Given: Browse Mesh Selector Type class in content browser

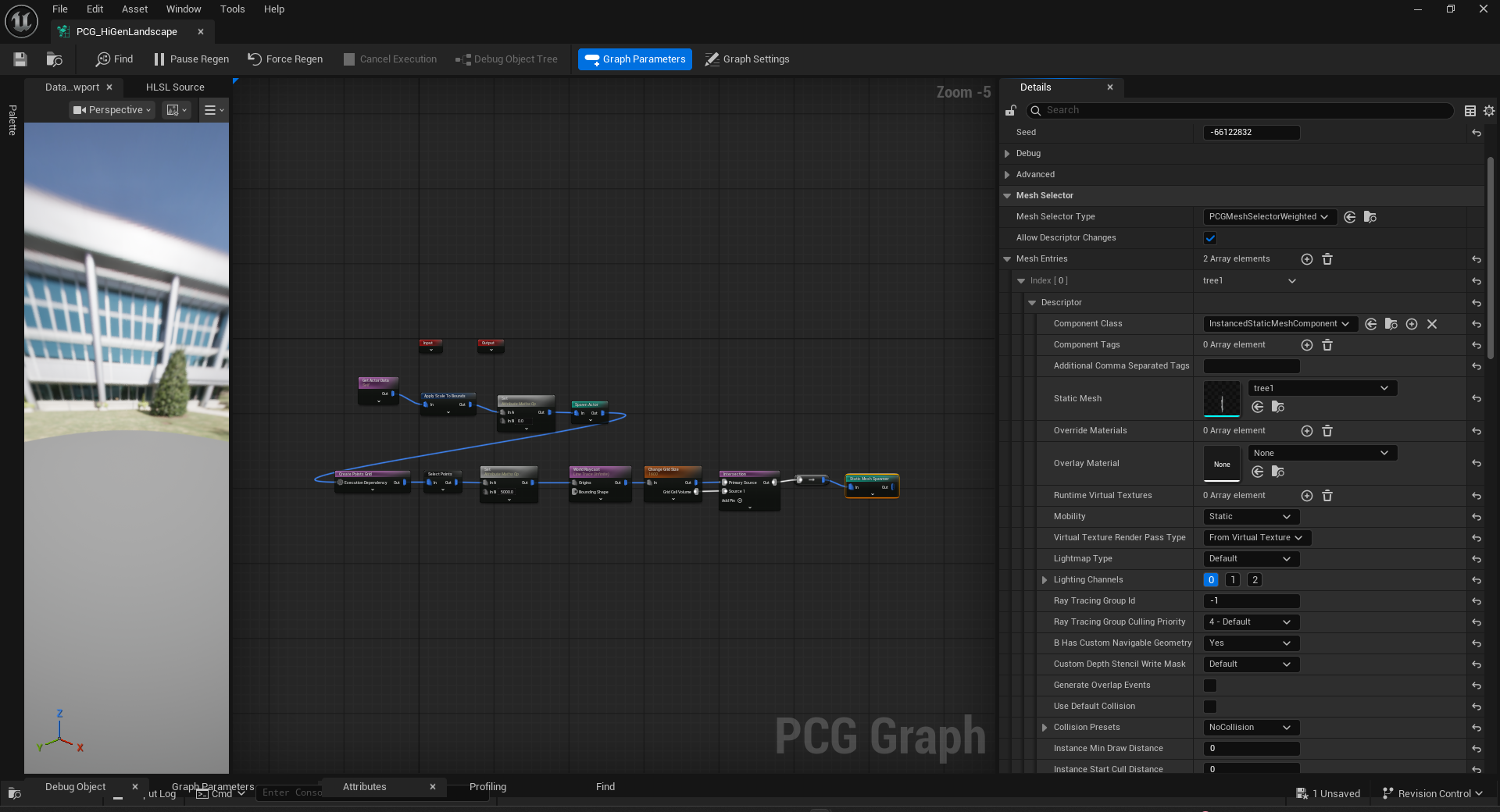Looking at the screenshot, I should pos(1370,217).
